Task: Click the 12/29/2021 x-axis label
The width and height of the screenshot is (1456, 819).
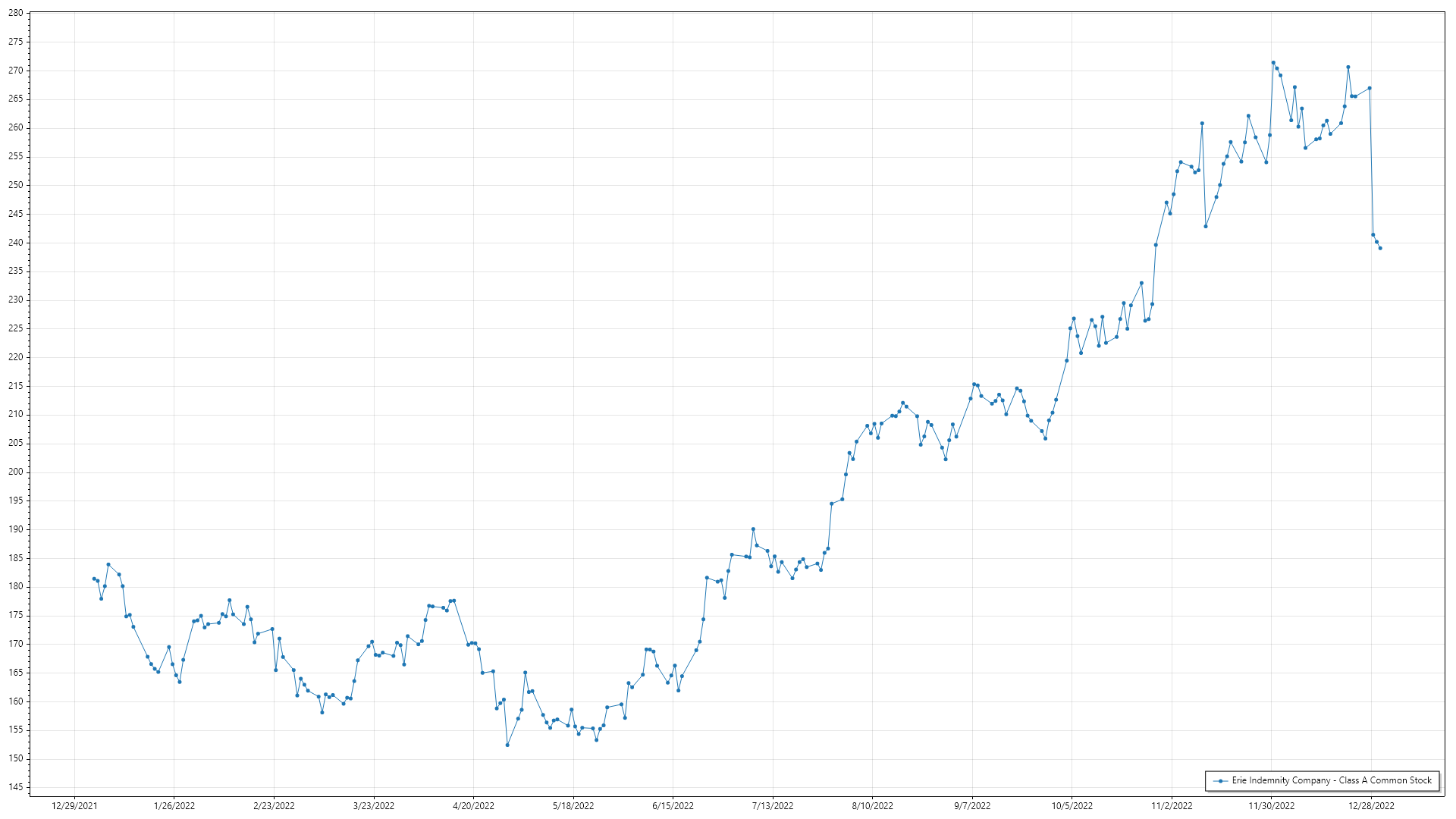Action: pyautogui.click(x=74, y=806)
